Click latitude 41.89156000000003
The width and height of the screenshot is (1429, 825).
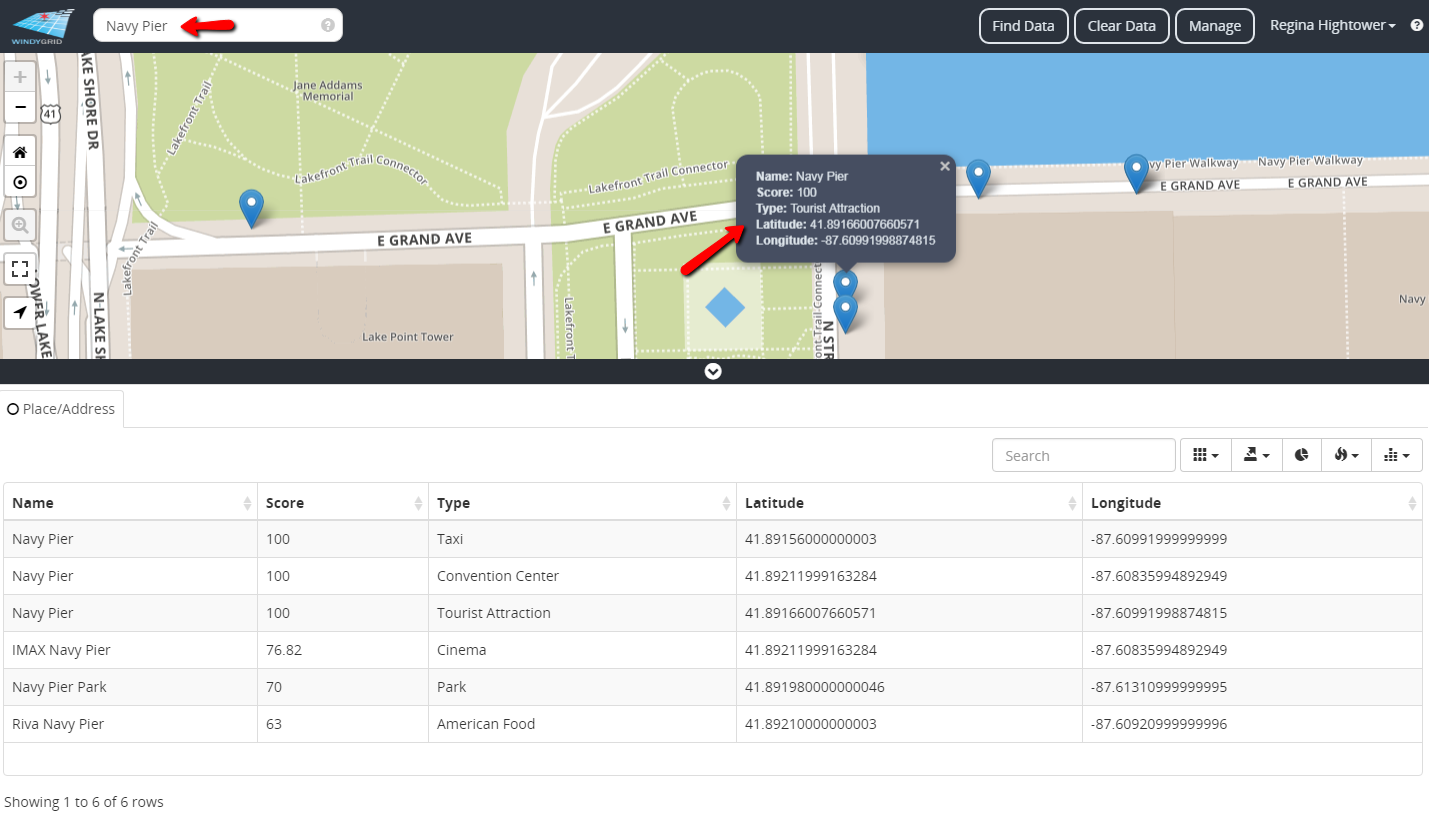click(811, 539)
